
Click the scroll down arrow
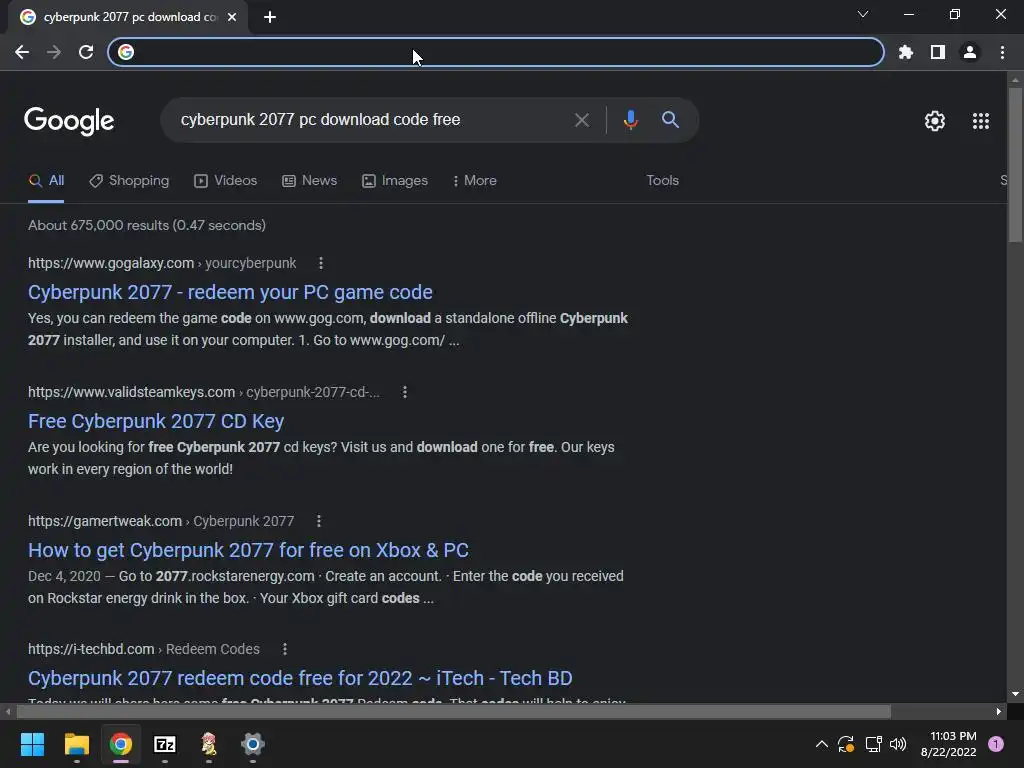(x=1015, y=694)
